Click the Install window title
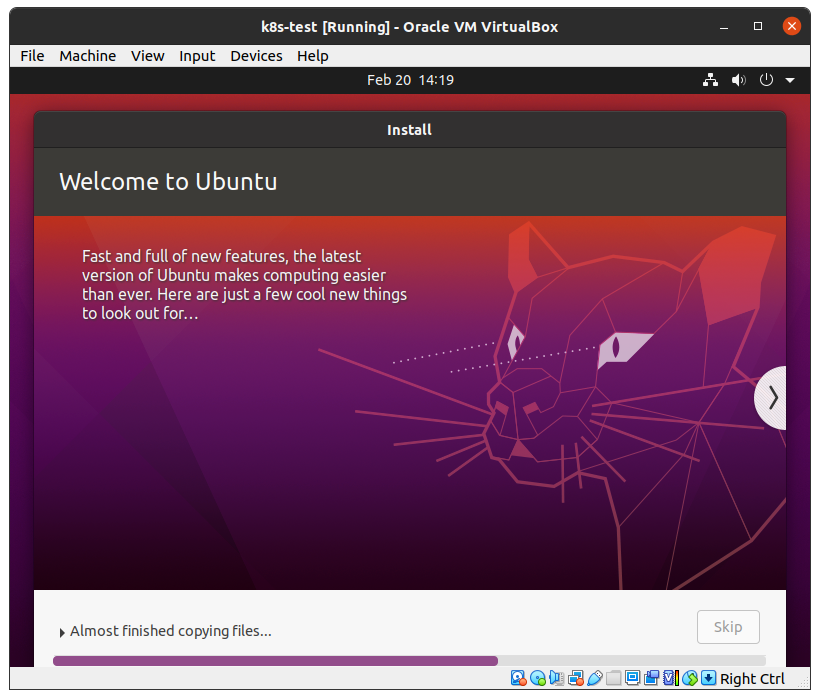Viewport: 820px width, 699px height. [x=409, y=130]
